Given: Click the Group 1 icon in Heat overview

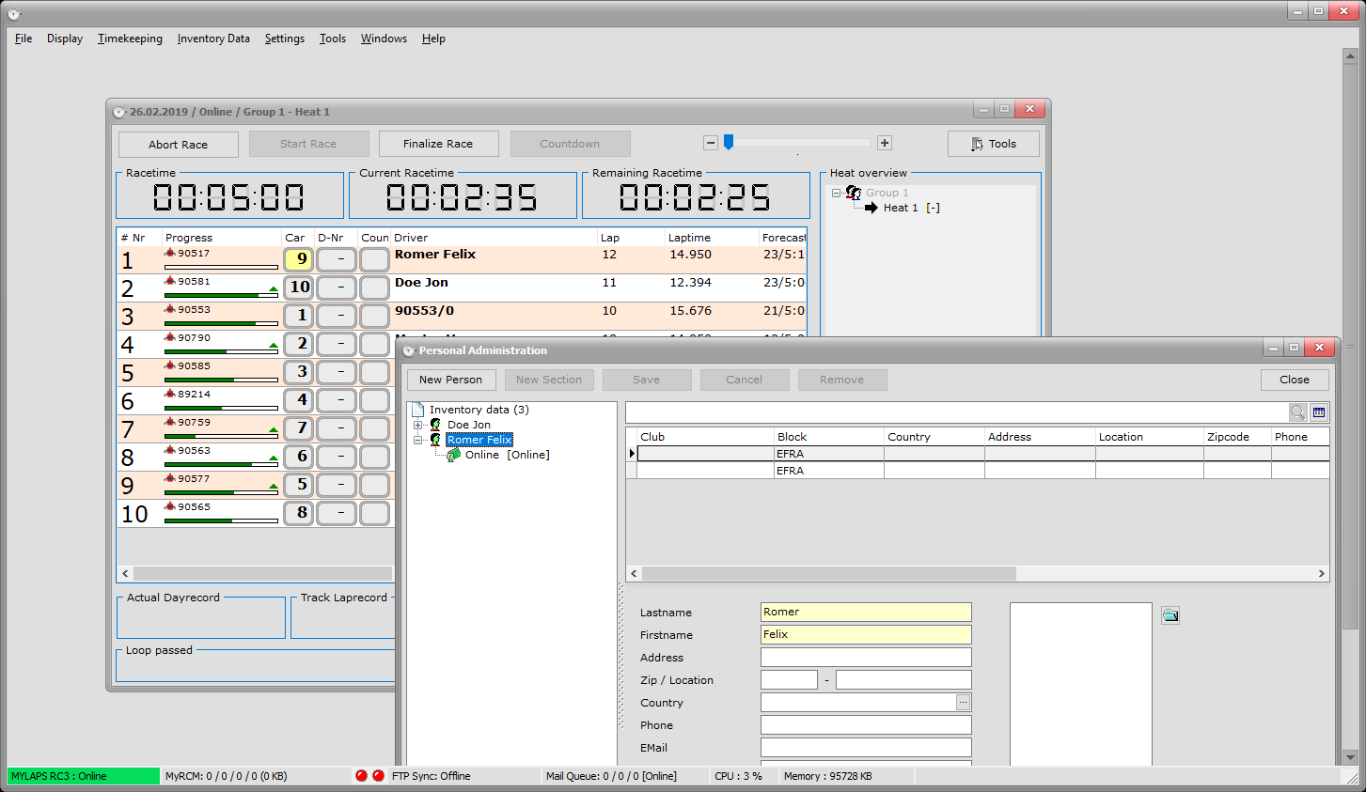Looking at the screenshot, I should point(853,193).
